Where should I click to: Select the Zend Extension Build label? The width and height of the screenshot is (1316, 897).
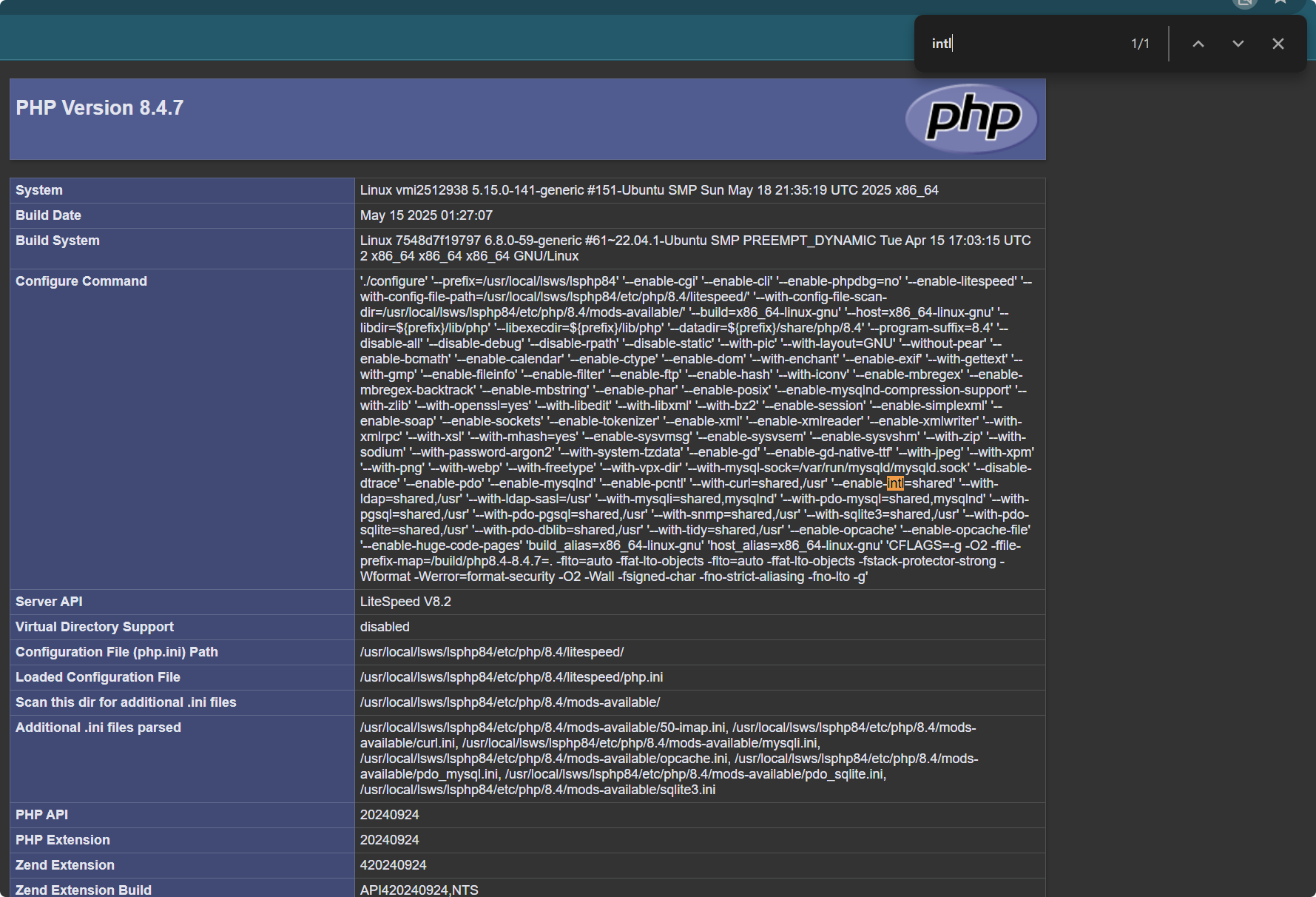84,890
